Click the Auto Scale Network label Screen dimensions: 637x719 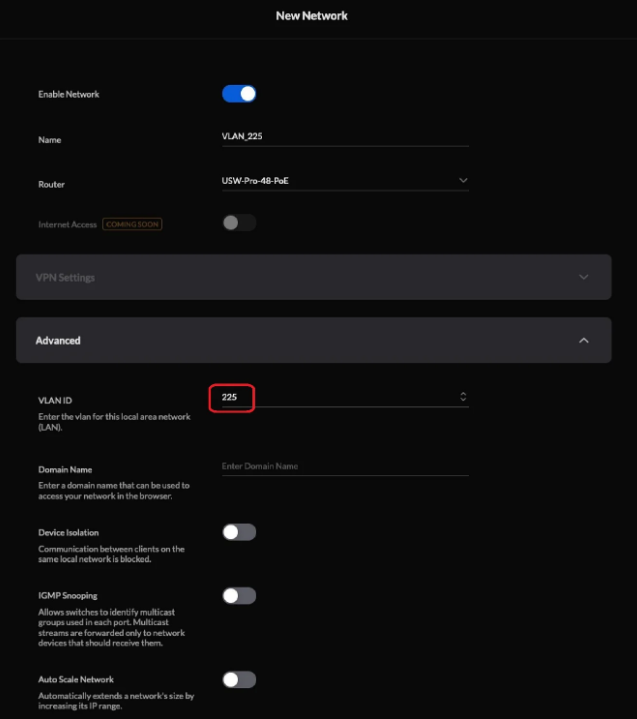(x=75, y=680)
